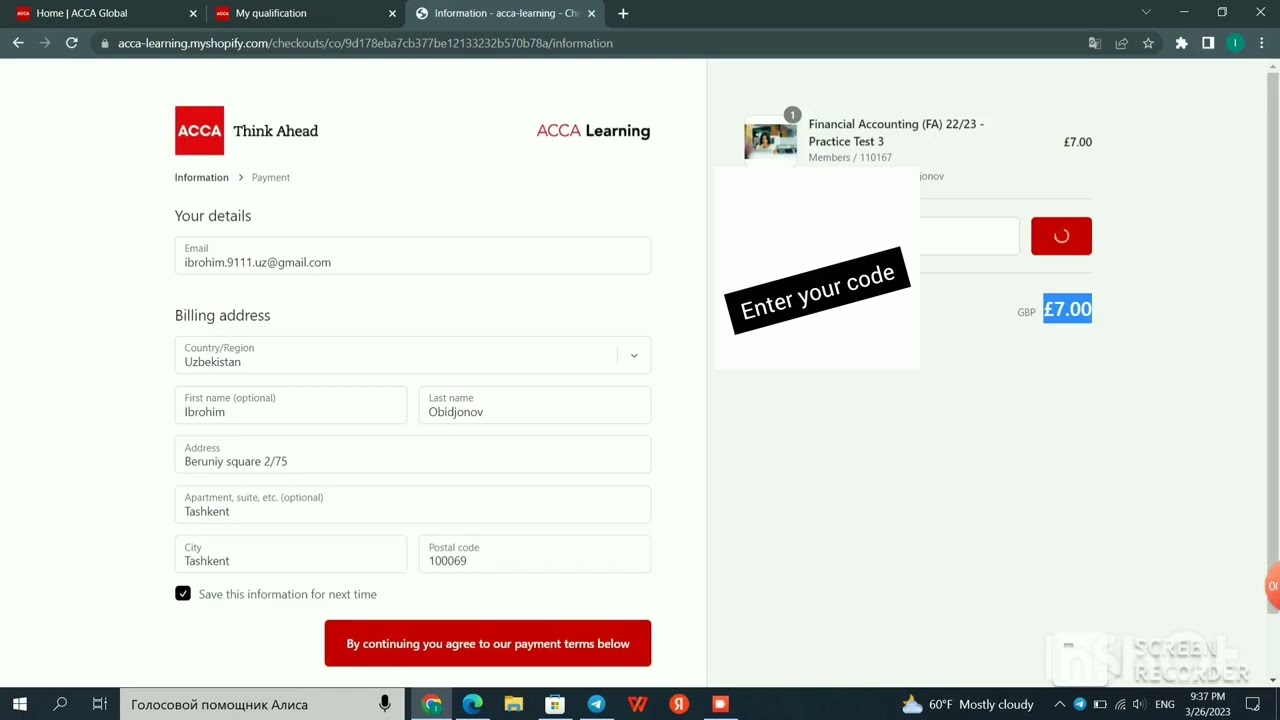
Task: Open Telegram from the taskbar
Action: [596, 704]
